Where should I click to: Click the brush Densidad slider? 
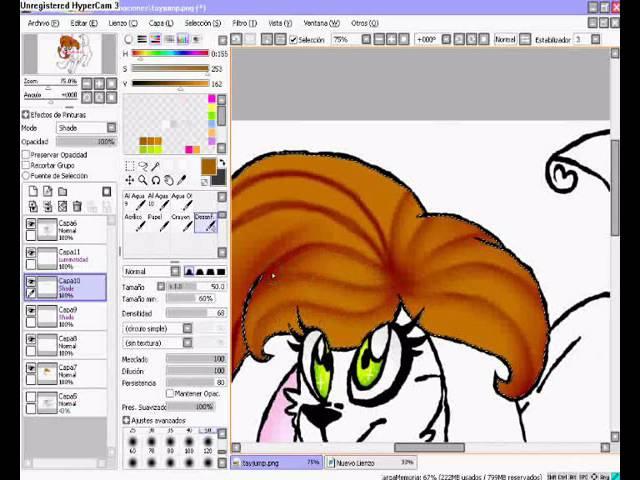pos(196,313)
